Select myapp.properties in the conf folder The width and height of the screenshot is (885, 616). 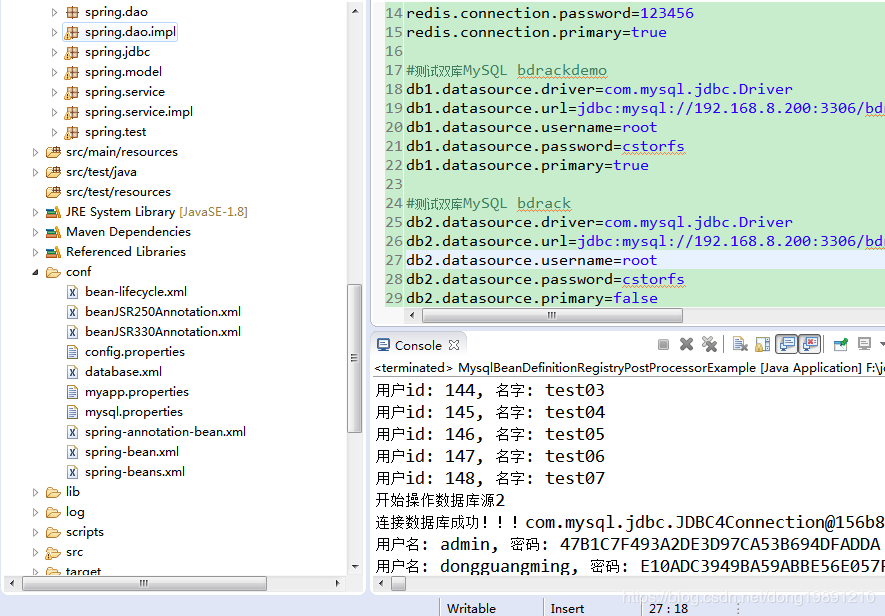point(137,392)
